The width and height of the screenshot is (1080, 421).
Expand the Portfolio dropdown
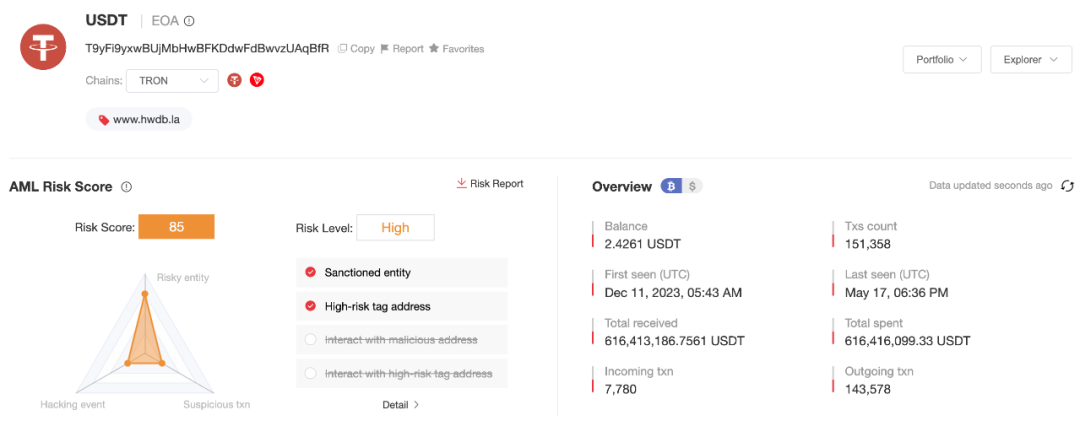pyautogui.click(x=941, y=60)
